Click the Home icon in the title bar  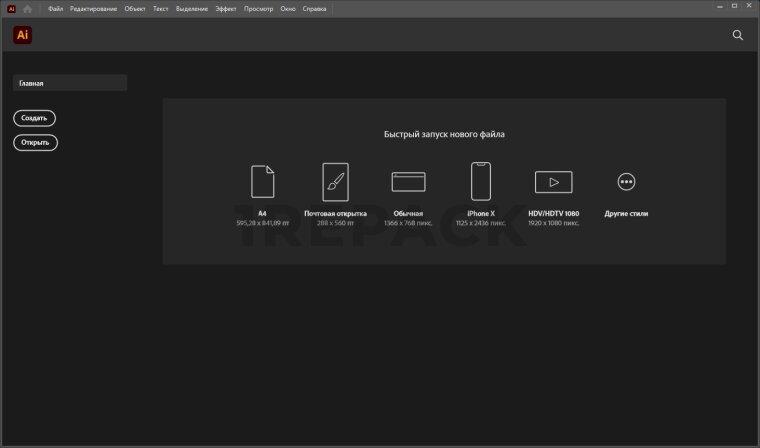[28, 8]
